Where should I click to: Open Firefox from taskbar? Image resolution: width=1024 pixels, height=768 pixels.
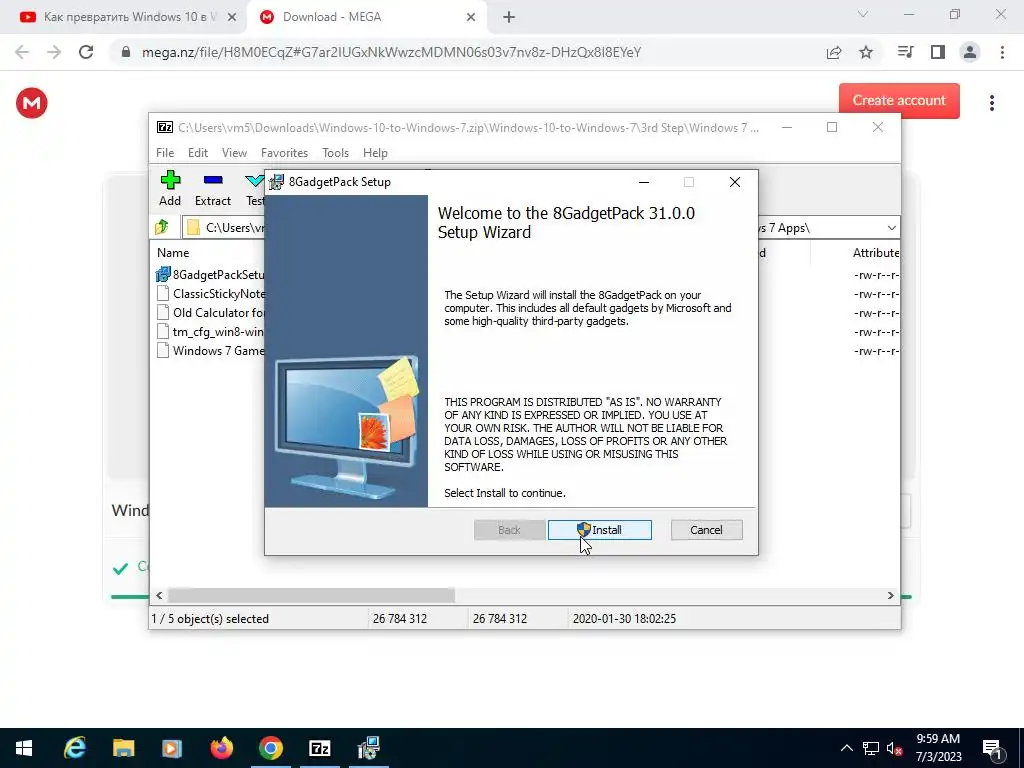[221, 748]
